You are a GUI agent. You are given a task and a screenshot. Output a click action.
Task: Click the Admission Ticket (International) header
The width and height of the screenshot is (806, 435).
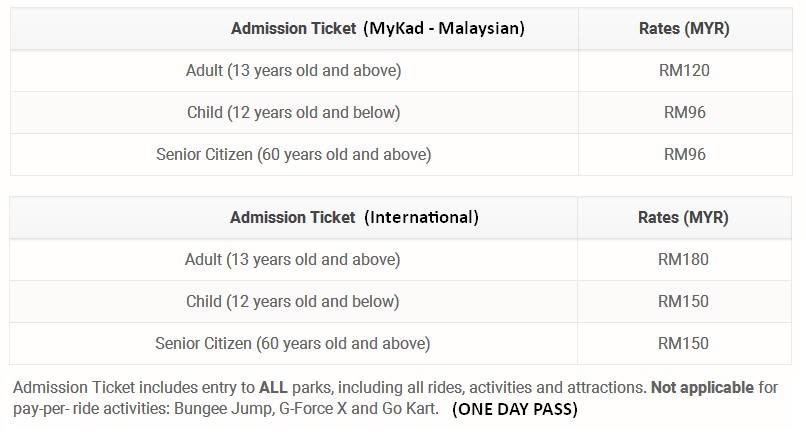tap(354, 218)
